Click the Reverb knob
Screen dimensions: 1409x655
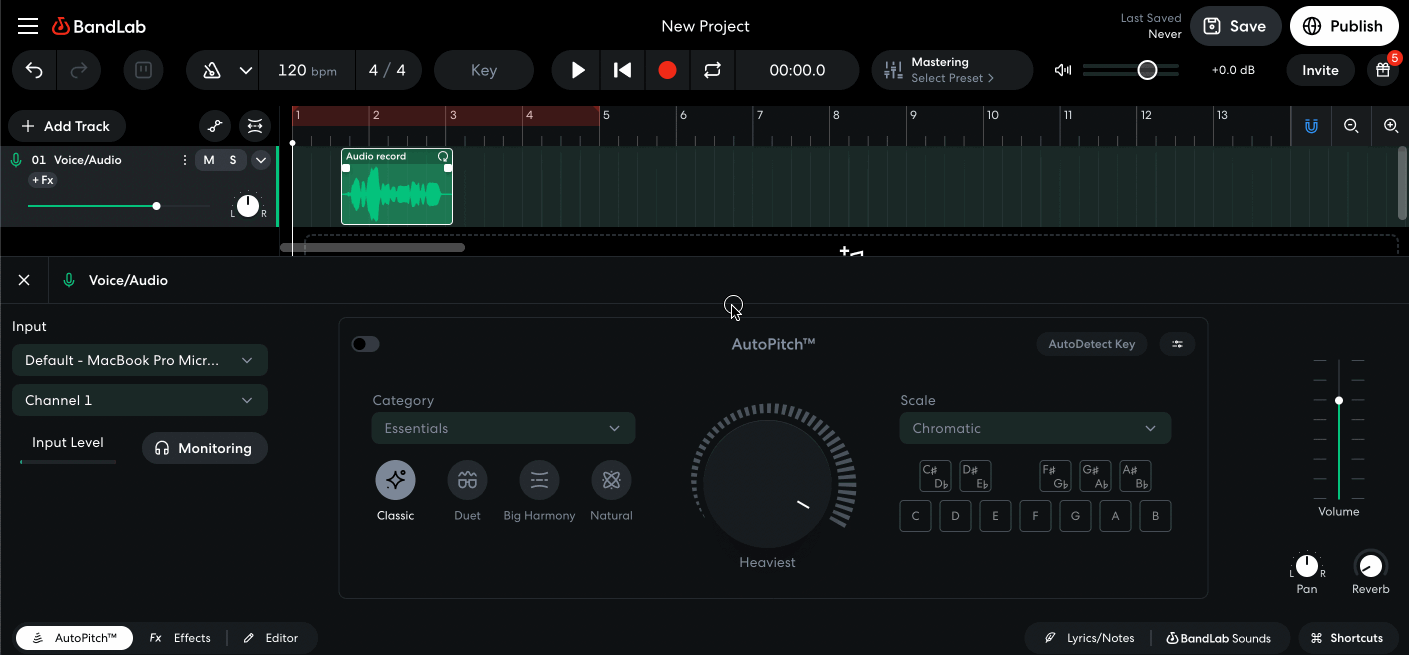[1371, 566]
